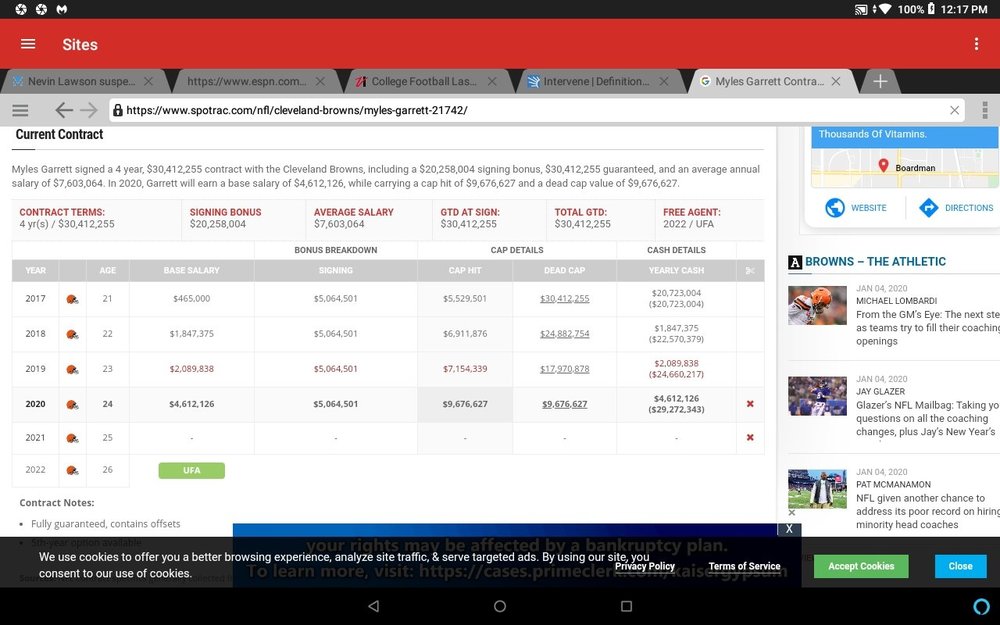Open a new tab with plus button
The image size is (1000, 625).
(x=880, y=81)
